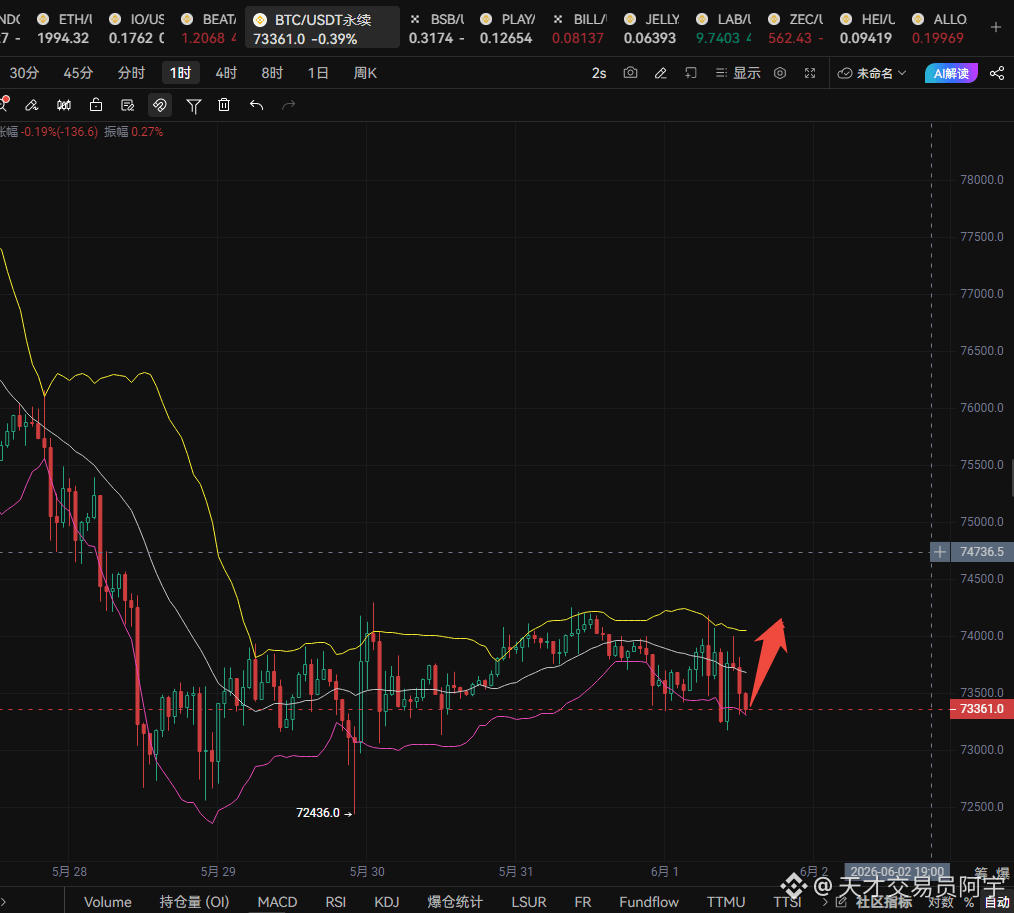Image resolution: width=1014 pixels, height=913 pixels.
Task: Switch to the IO/USDT symbol tab
Action: [136, 28]
